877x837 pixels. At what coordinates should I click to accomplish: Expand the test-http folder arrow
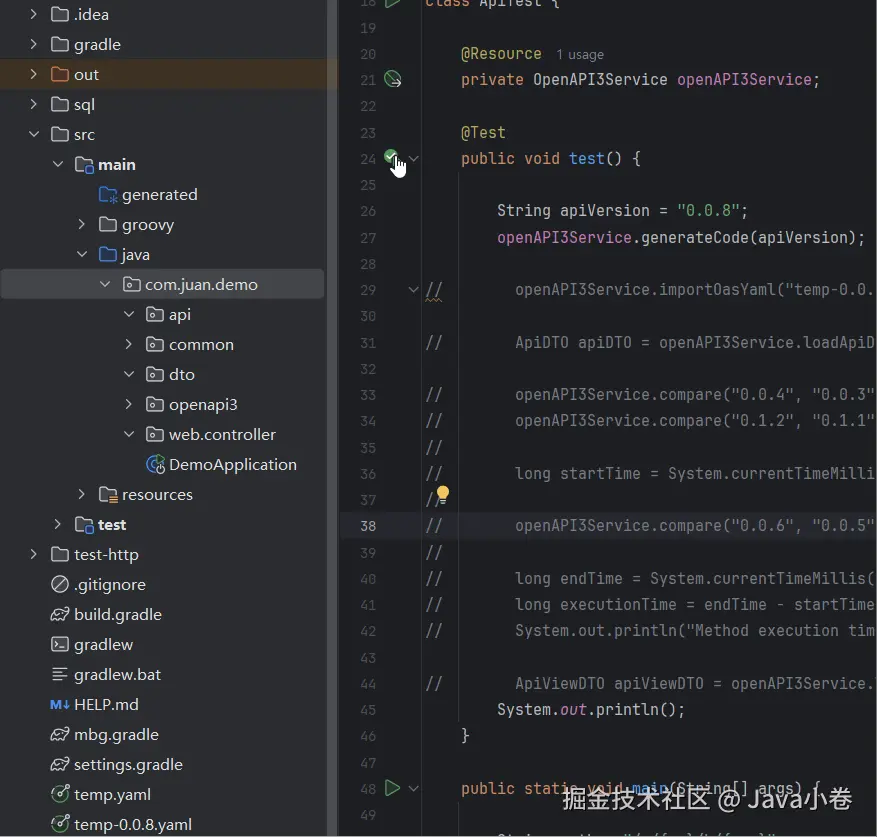[34, 554]
